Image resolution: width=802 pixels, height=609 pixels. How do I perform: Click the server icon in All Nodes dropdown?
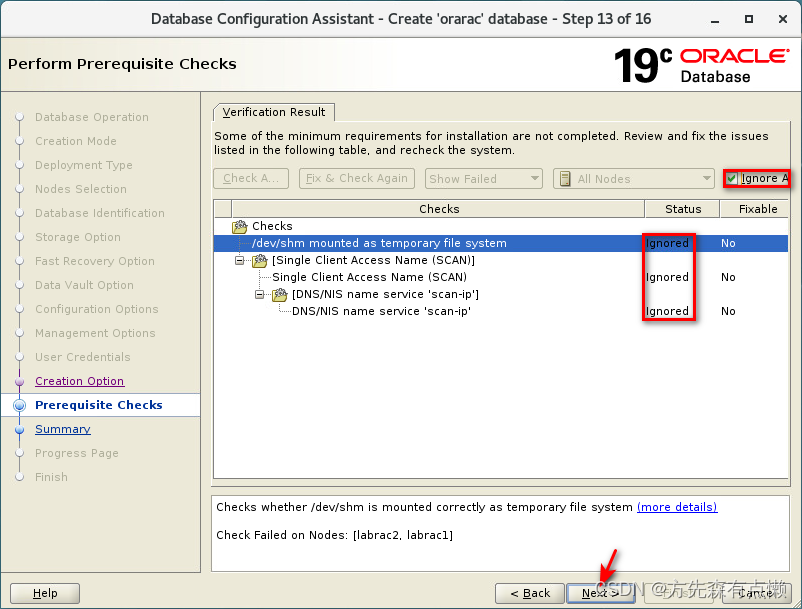[565, 179]
